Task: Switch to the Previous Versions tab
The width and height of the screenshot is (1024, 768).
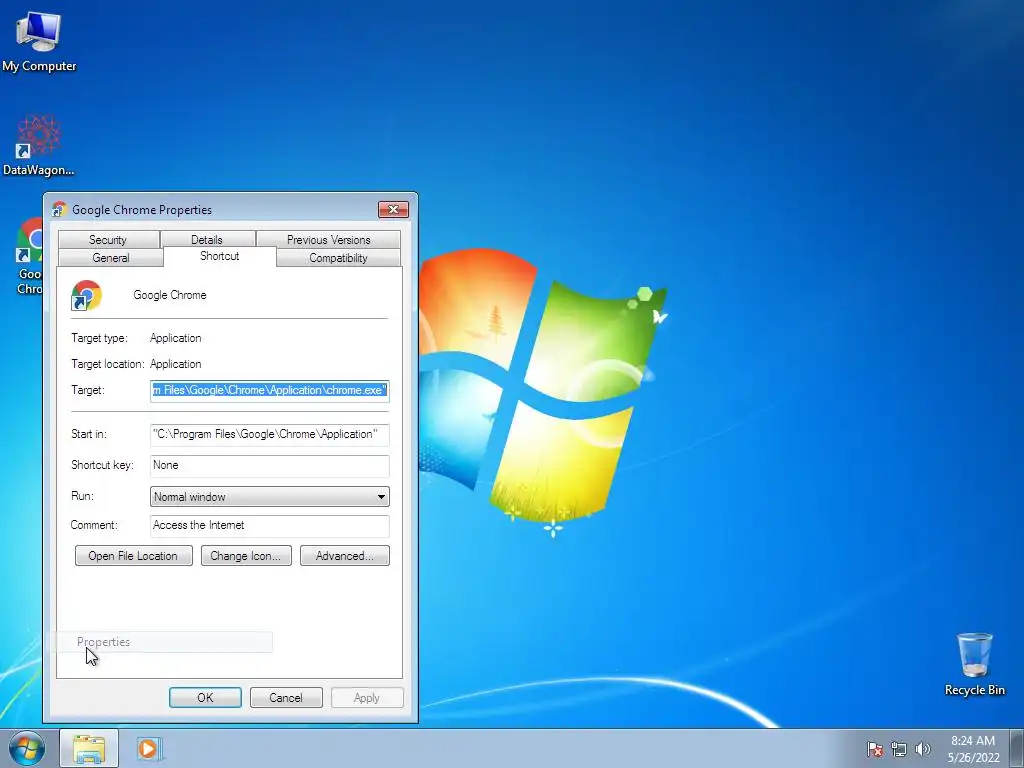Action: 328,240
